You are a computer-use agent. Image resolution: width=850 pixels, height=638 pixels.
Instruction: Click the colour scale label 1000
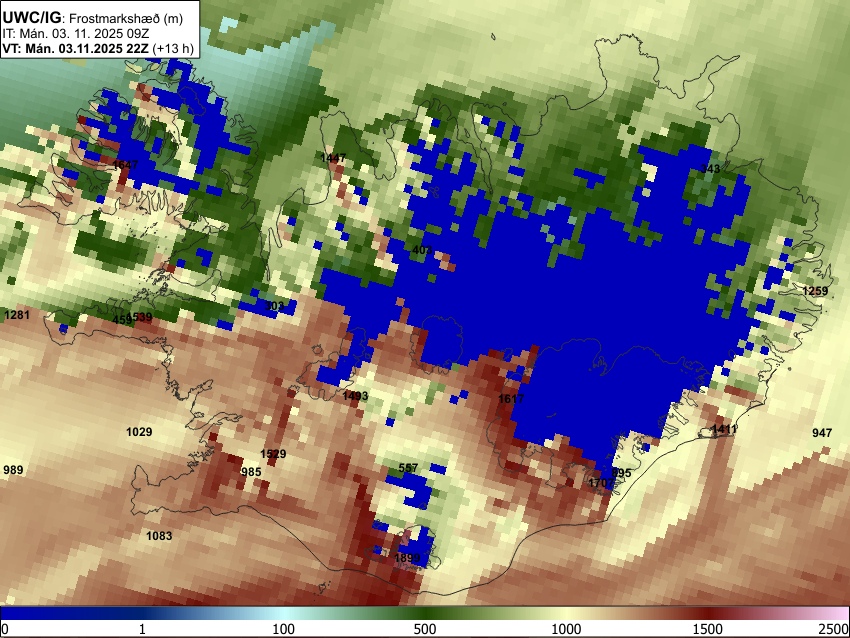[x=566, y=629]
